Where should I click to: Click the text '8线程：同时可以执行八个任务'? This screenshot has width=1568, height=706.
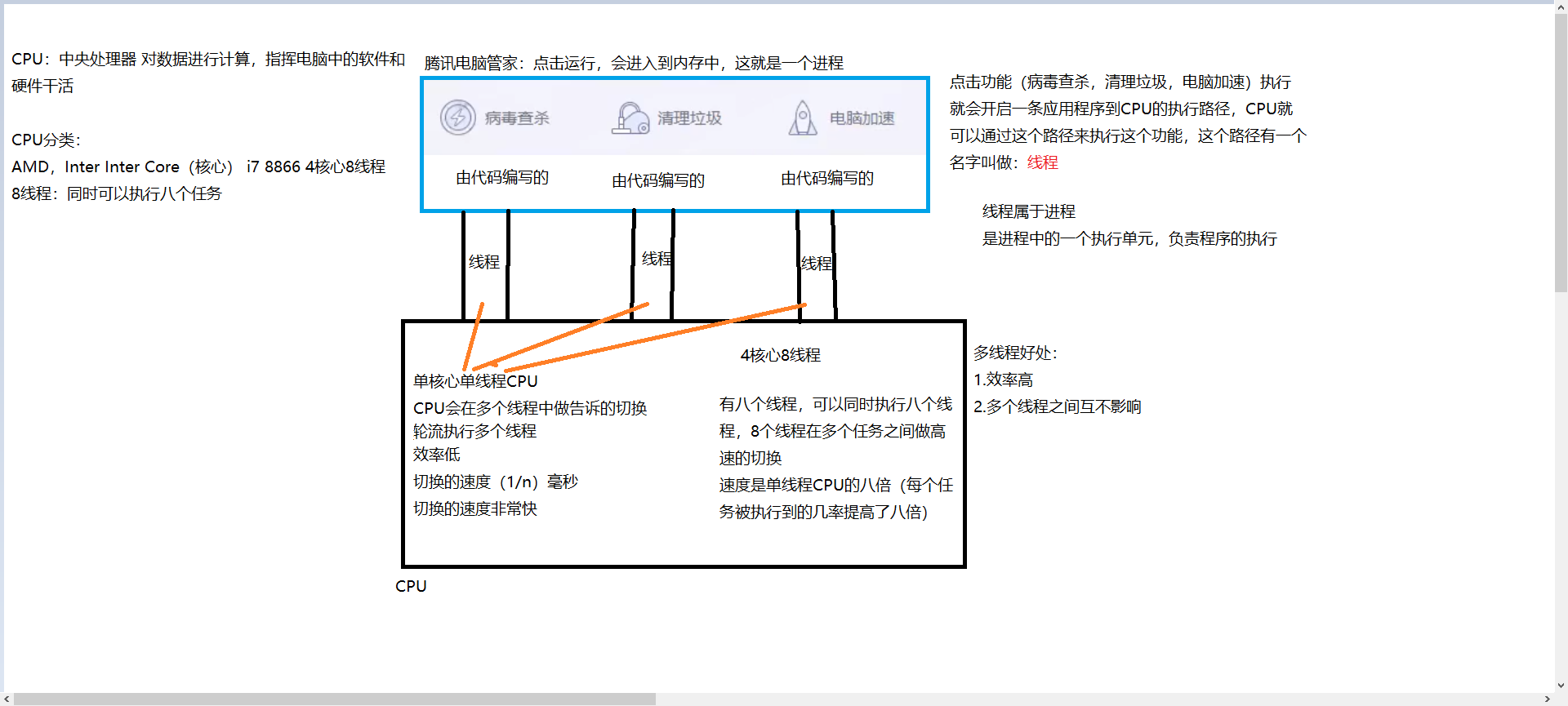[116, 193]
